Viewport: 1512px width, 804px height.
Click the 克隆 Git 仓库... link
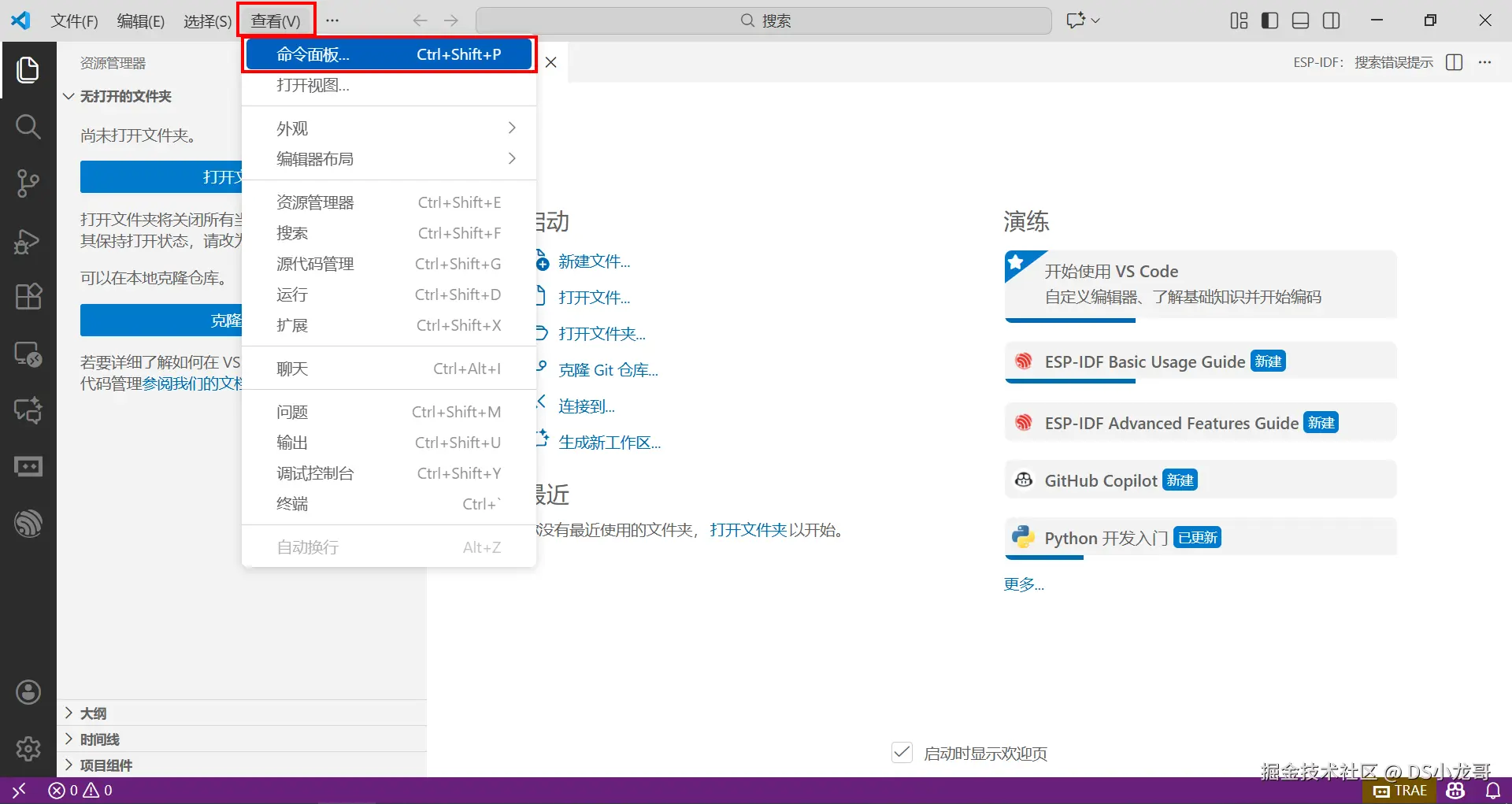(x=608, y=370)
